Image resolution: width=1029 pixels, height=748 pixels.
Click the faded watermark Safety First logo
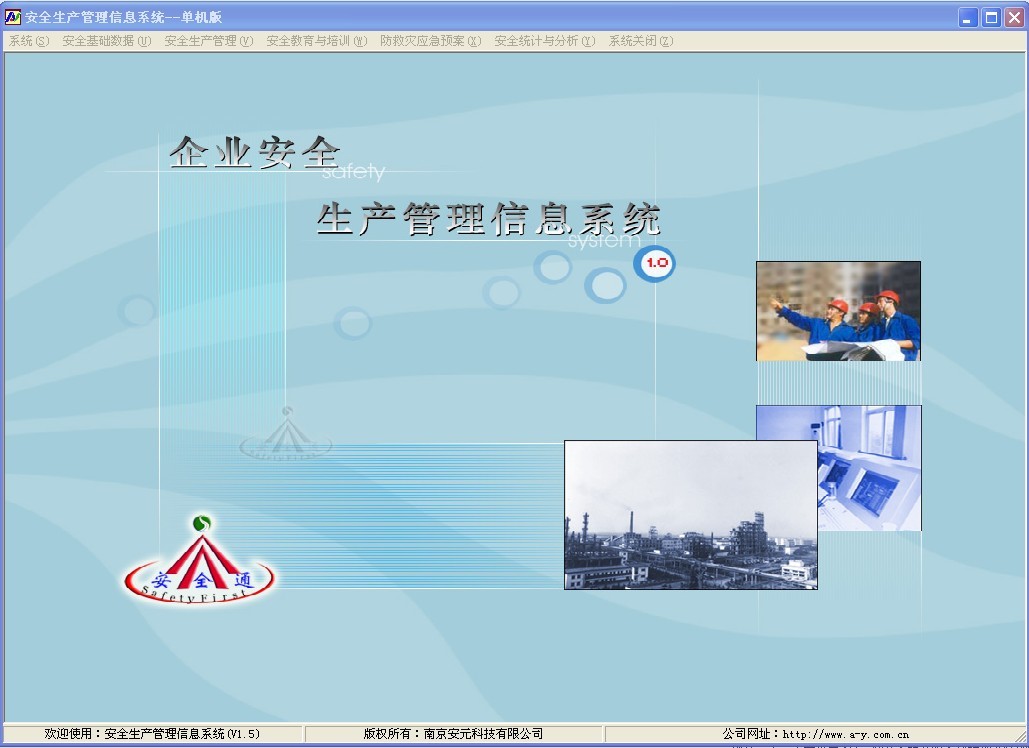click(286, 435)
